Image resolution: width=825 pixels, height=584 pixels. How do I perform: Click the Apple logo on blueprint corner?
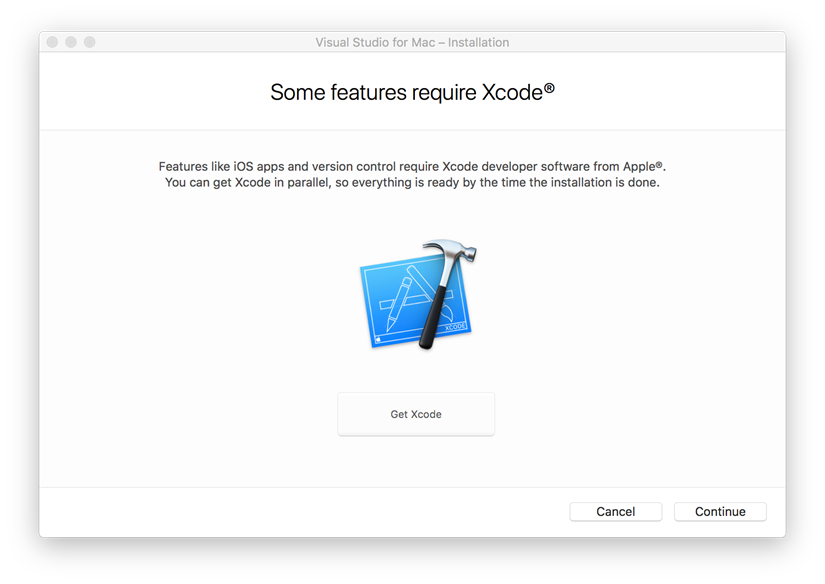379,339
